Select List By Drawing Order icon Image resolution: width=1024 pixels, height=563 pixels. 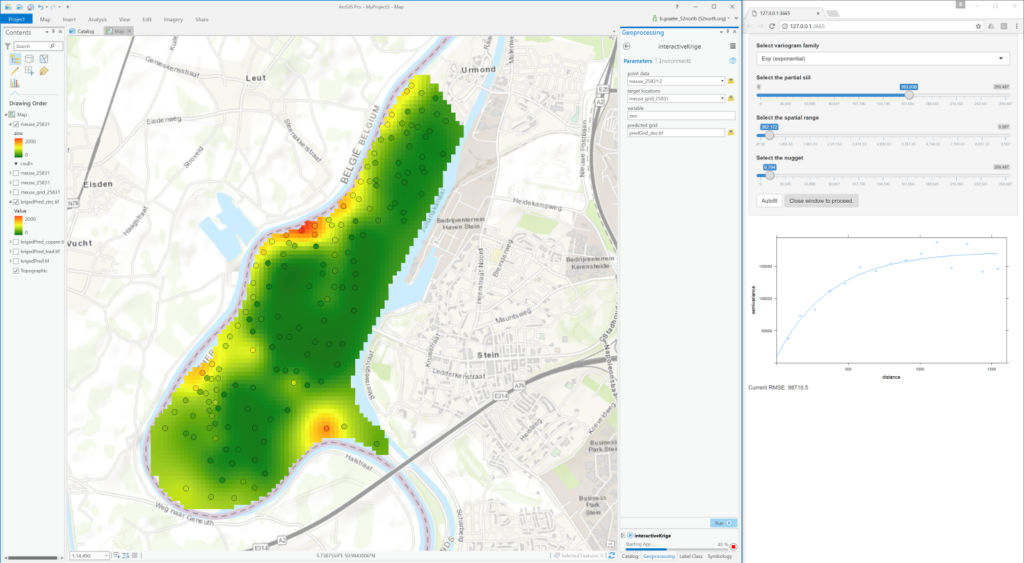point(14,59)
